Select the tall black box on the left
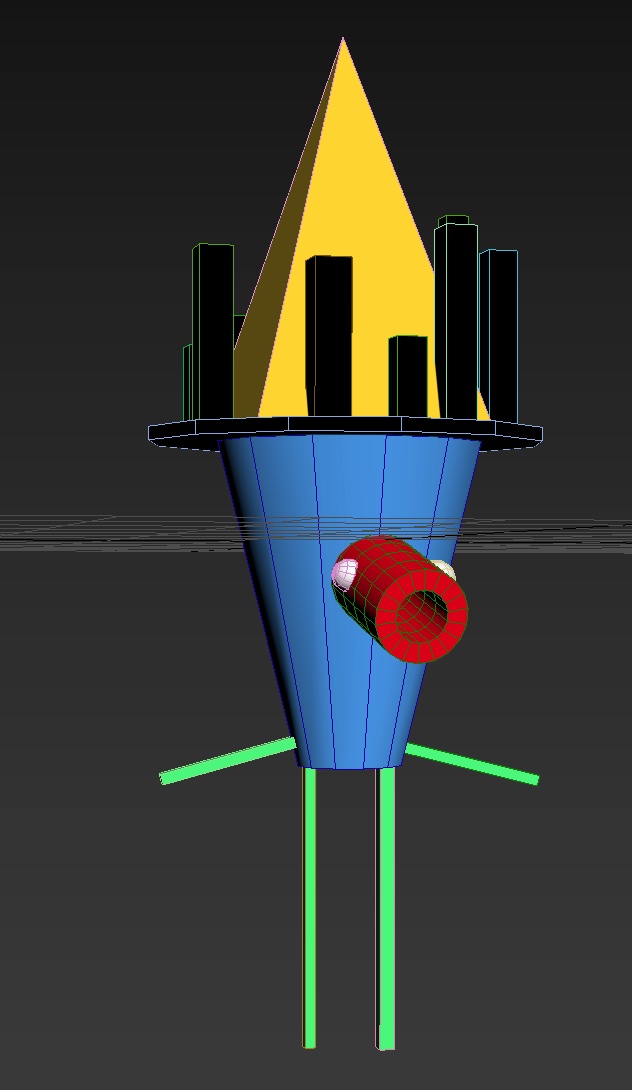 213,332
